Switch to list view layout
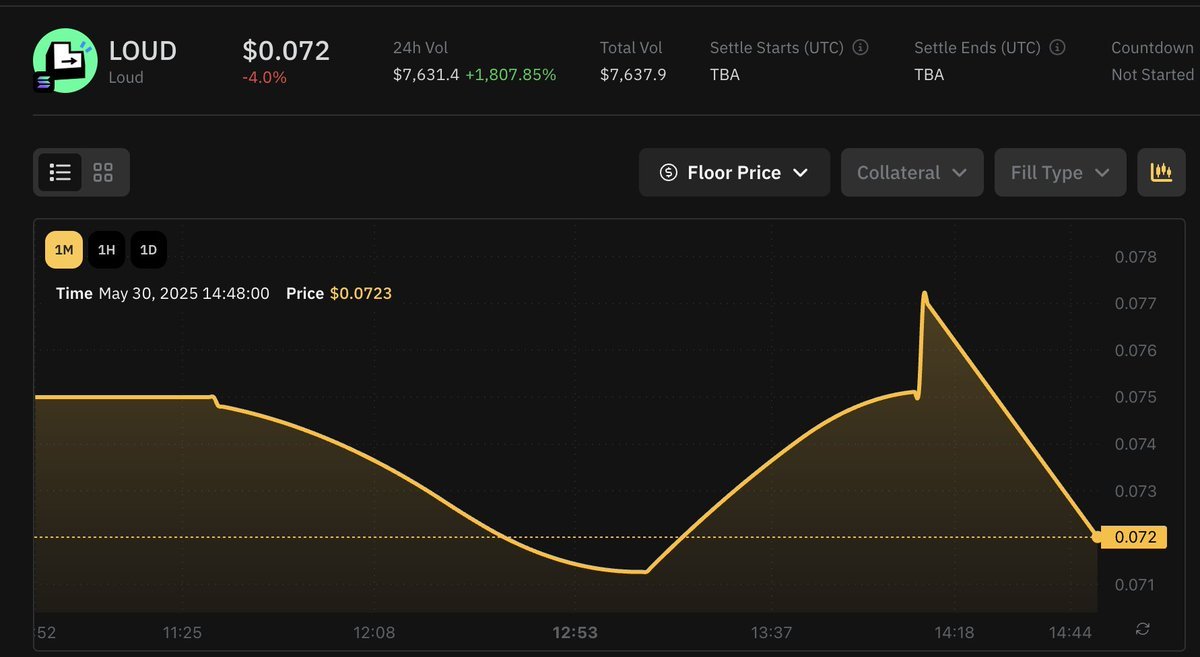 click(60, 172)
